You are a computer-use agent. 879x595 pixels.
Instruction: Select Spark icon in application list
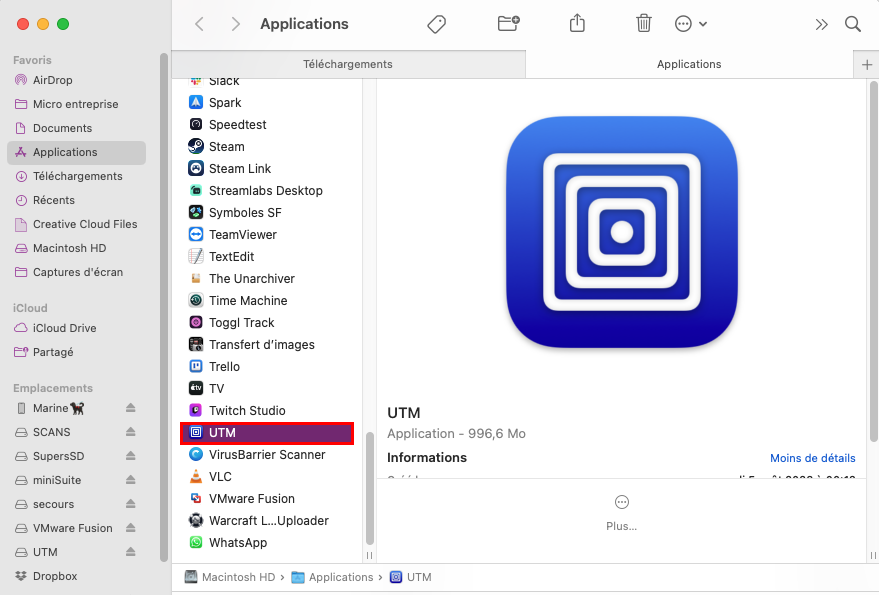tap(196, 103)
